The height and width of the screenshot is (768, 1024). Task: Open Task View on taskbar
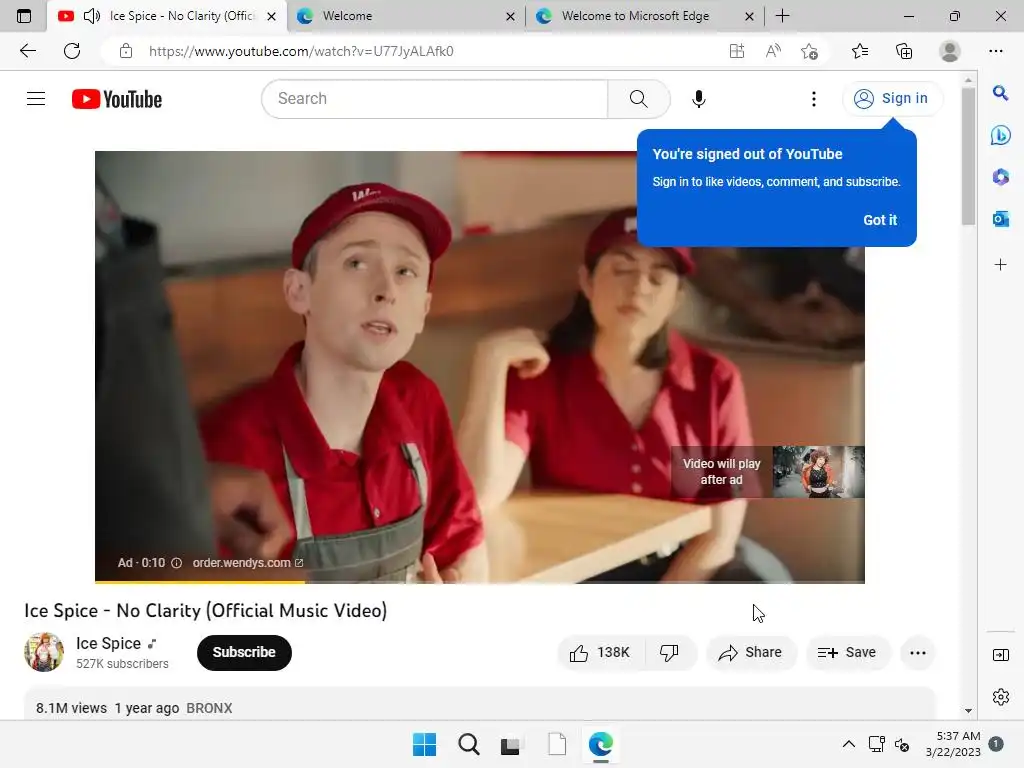coord(511,744)
